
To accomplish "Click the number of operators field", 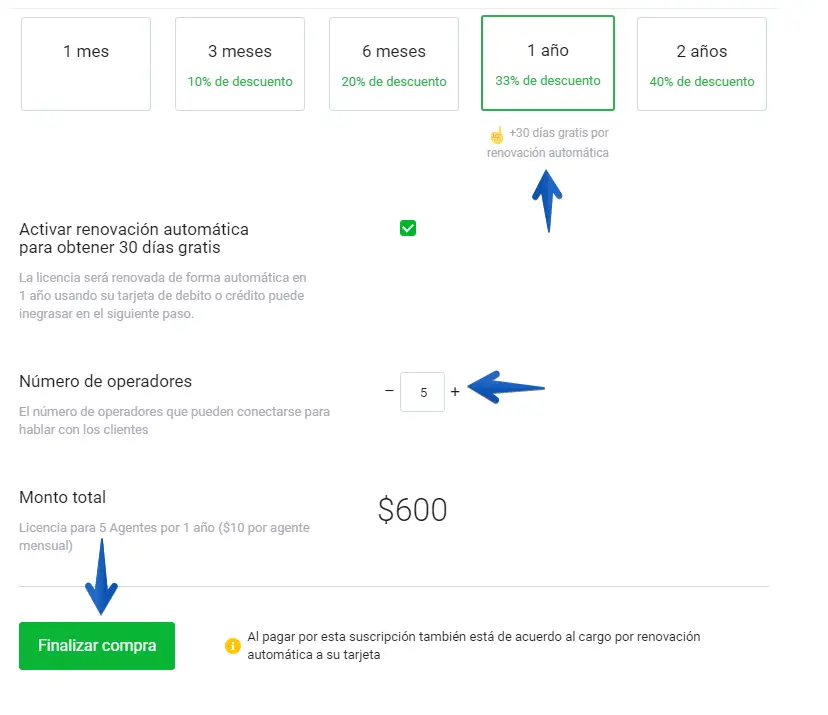I will pyautogui.click(x=423, y=392).
